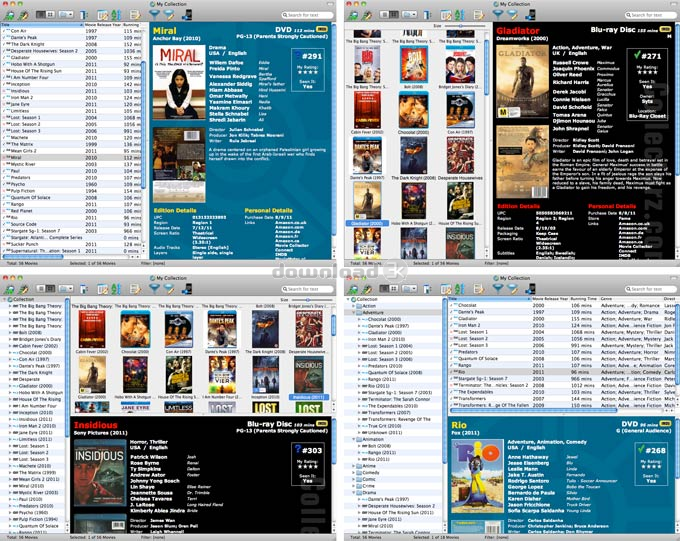680x541 pixels.
Task: Click Title column header in top-left window
Action: point(42,25)
